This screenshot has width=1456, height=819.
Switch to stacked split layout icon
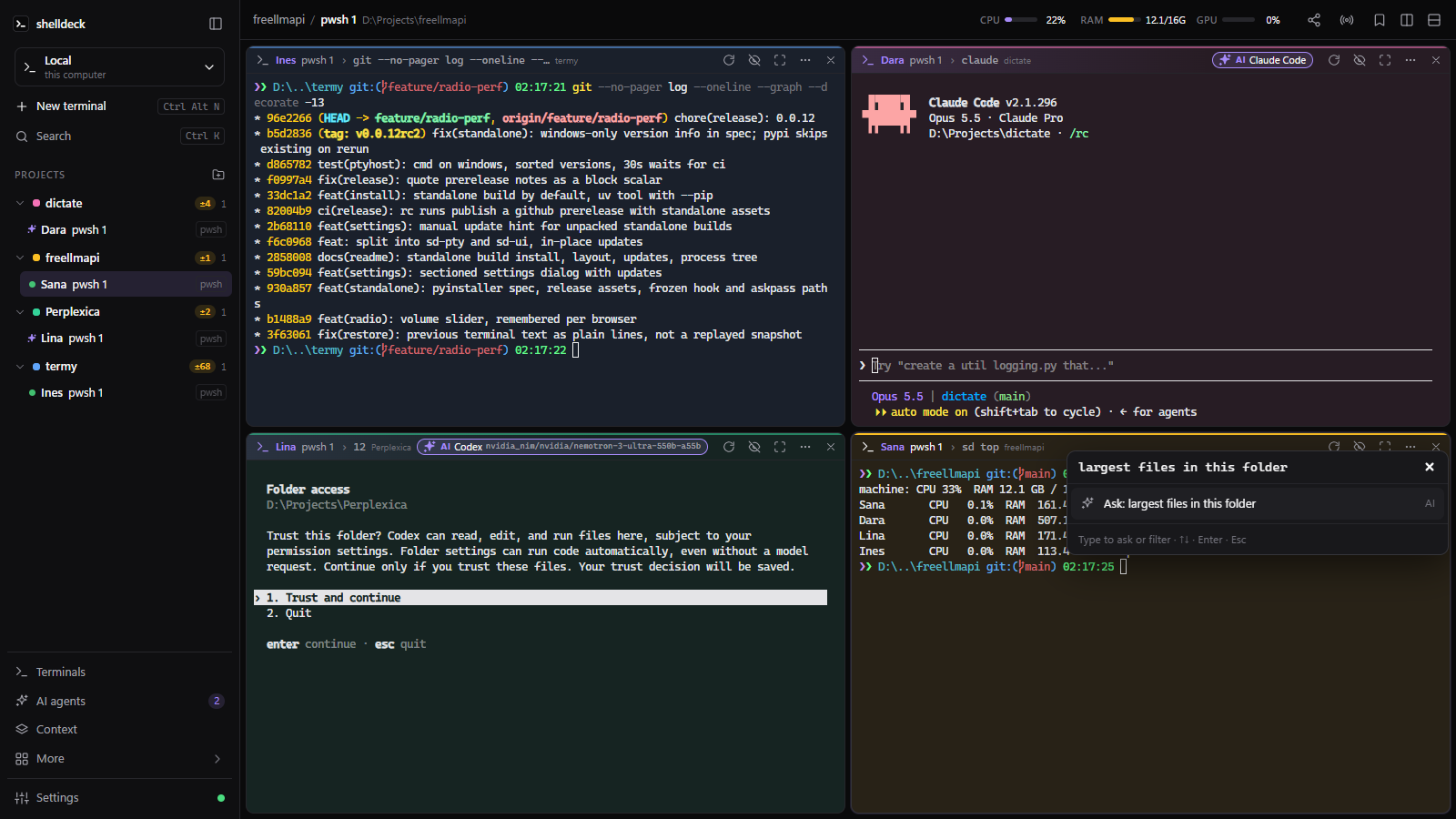coord(1434,20)
